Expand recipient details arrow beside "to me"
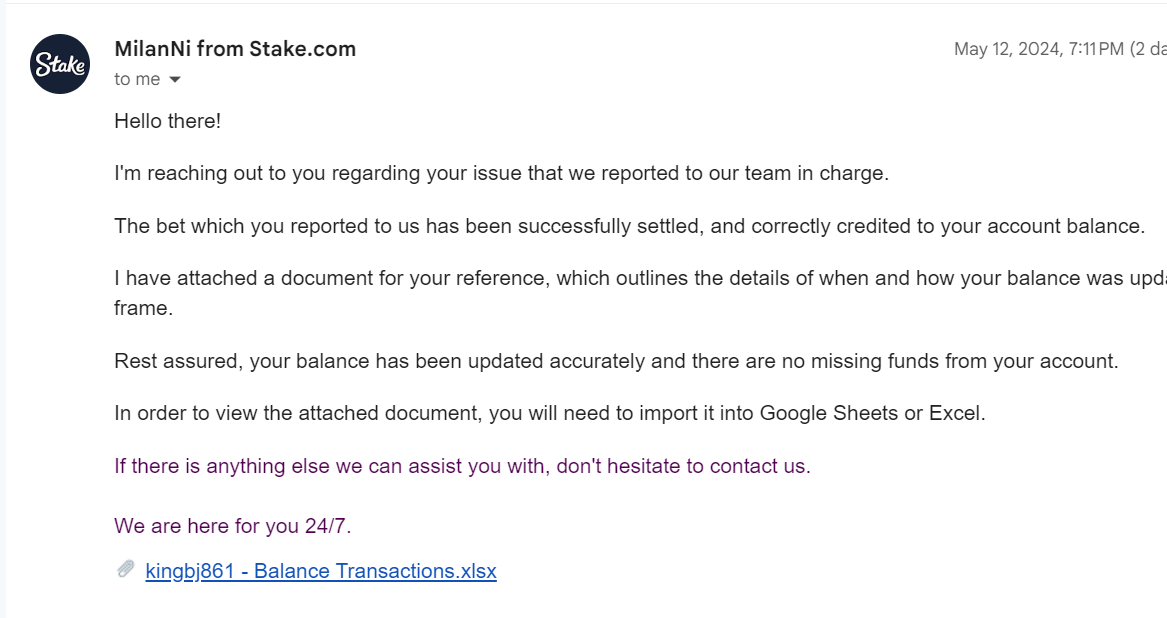 tap(175, 80)
